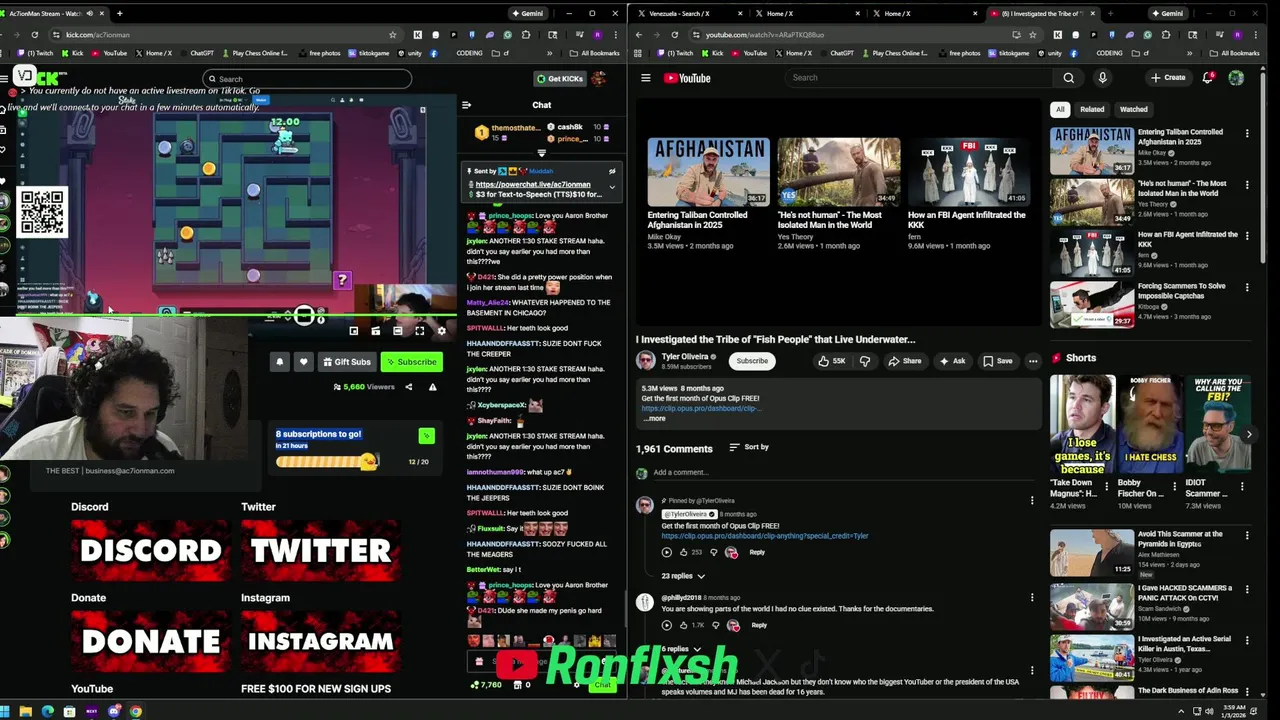This screenshot has height=720, width=1280.
Task: Open options menu for pinned comment
Action: pos(1032,500)
